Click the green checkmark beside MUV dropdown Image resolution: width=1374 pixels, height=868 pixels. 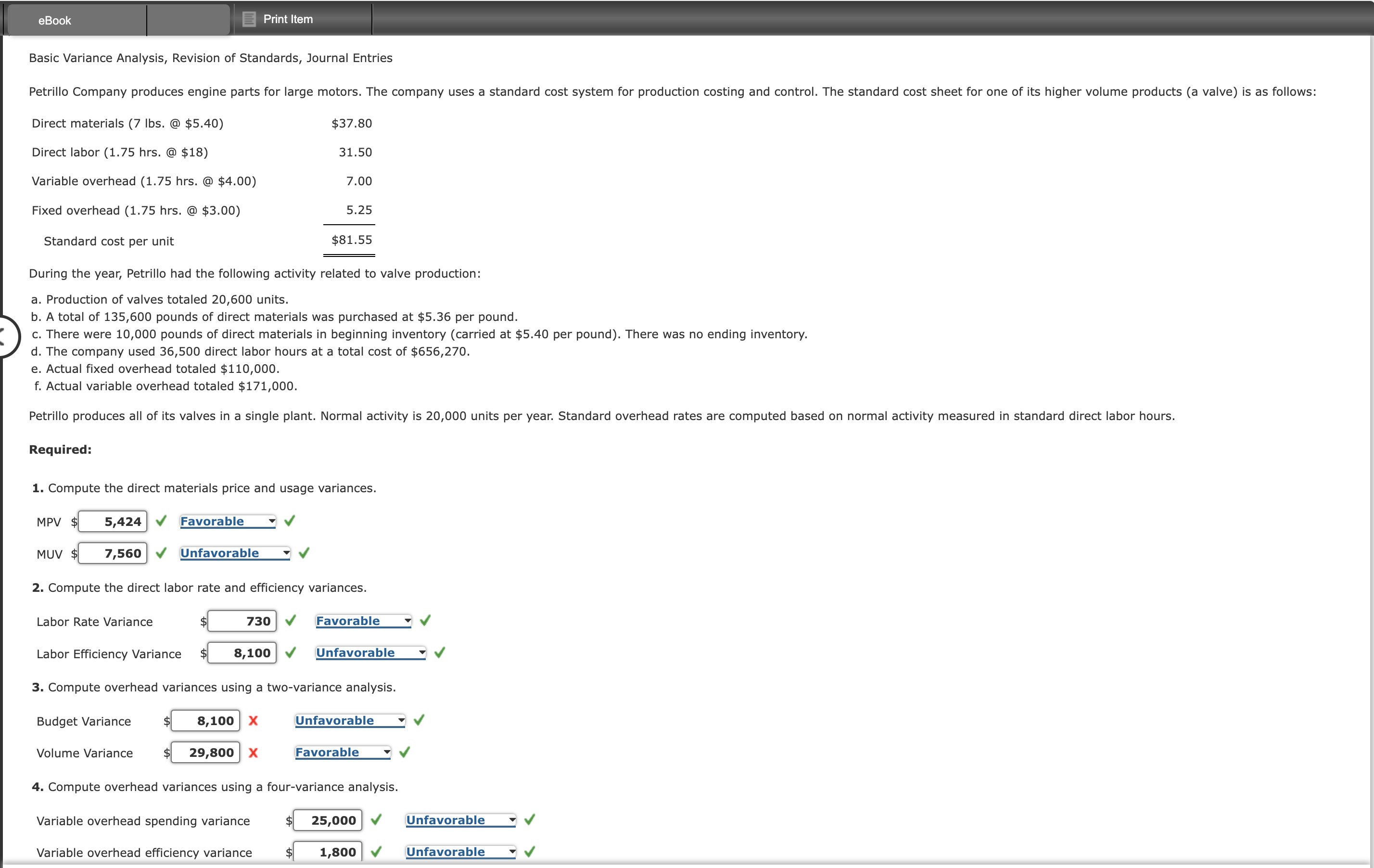point(303,552)
